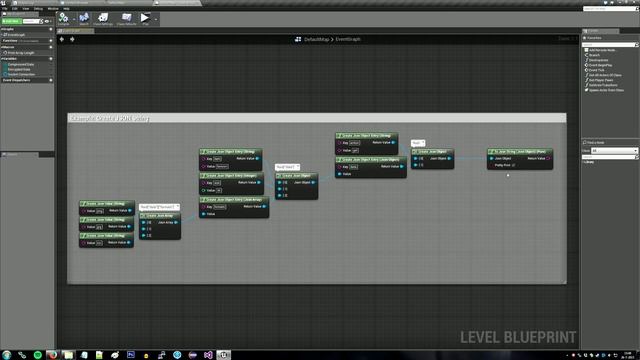Click the graph forward navigation arrow
This screenshot has width=640, height=360.
72,39
